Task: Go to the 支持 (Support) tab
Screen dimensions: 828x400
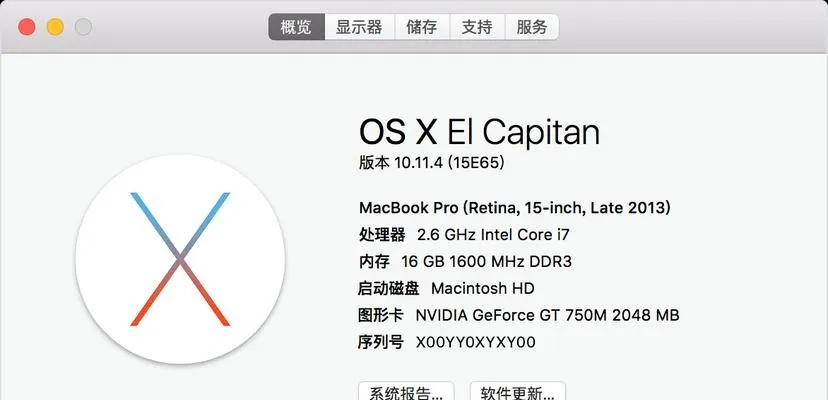Action: coord(476,27)
